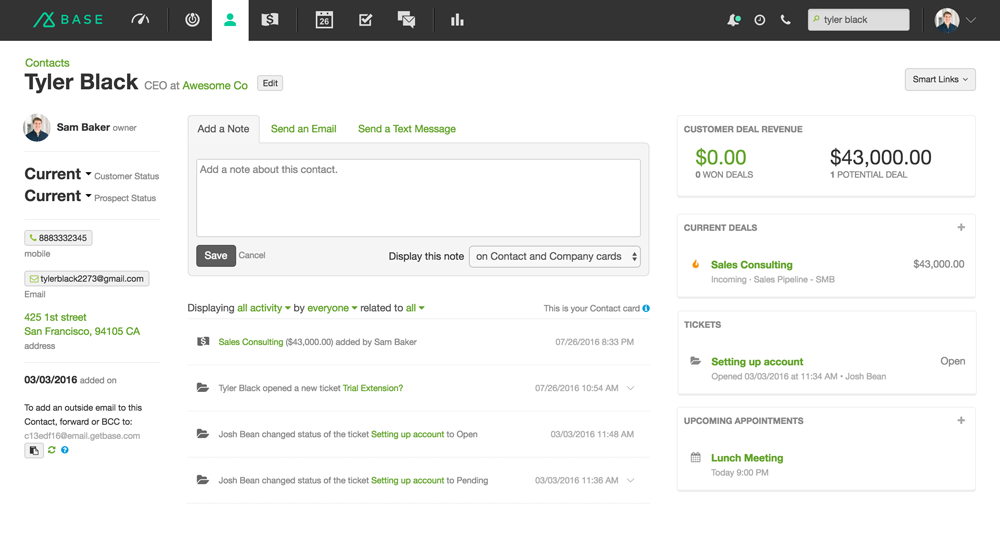The image size is (1000, 534).
Task: Open the Smart Links dropdown
Action: [x=940, y=79]
